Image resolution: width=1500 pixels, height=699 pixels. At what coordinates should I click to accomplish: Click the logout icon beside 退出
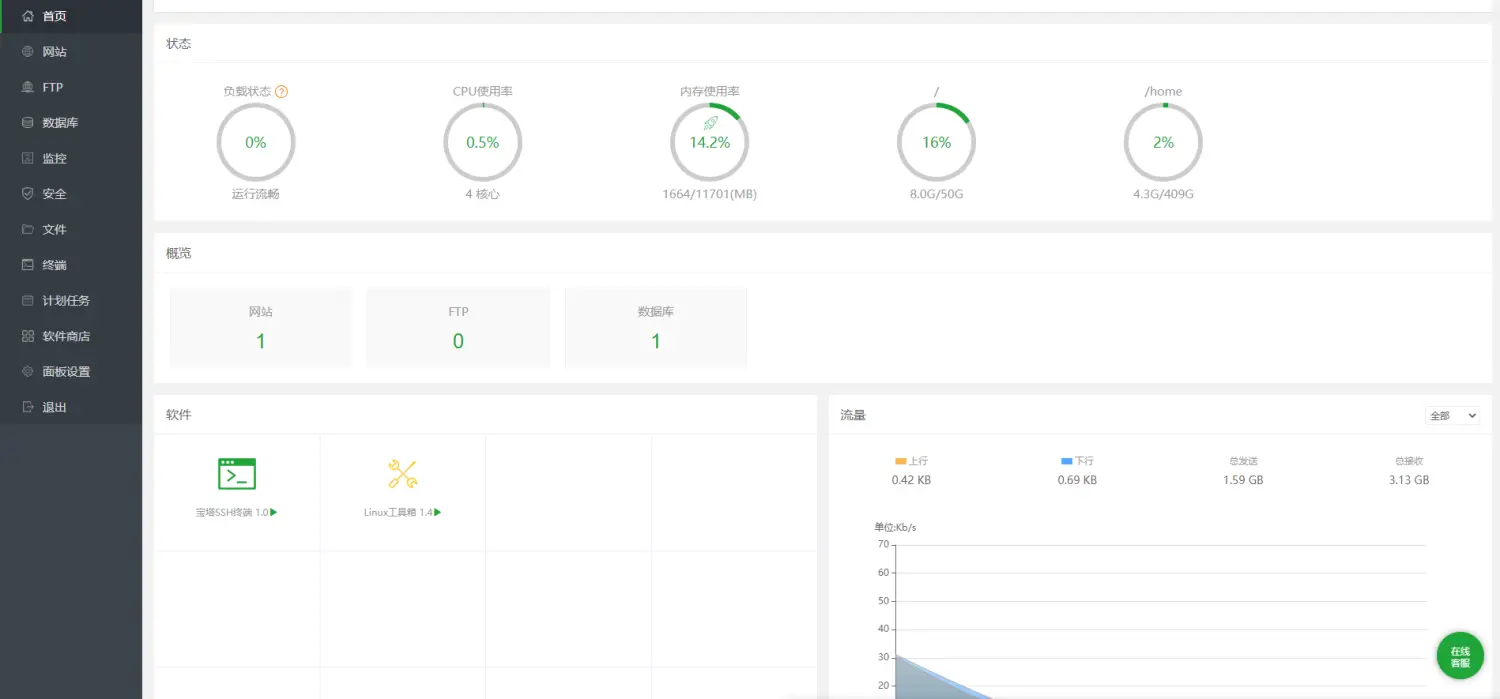[28, 407]
